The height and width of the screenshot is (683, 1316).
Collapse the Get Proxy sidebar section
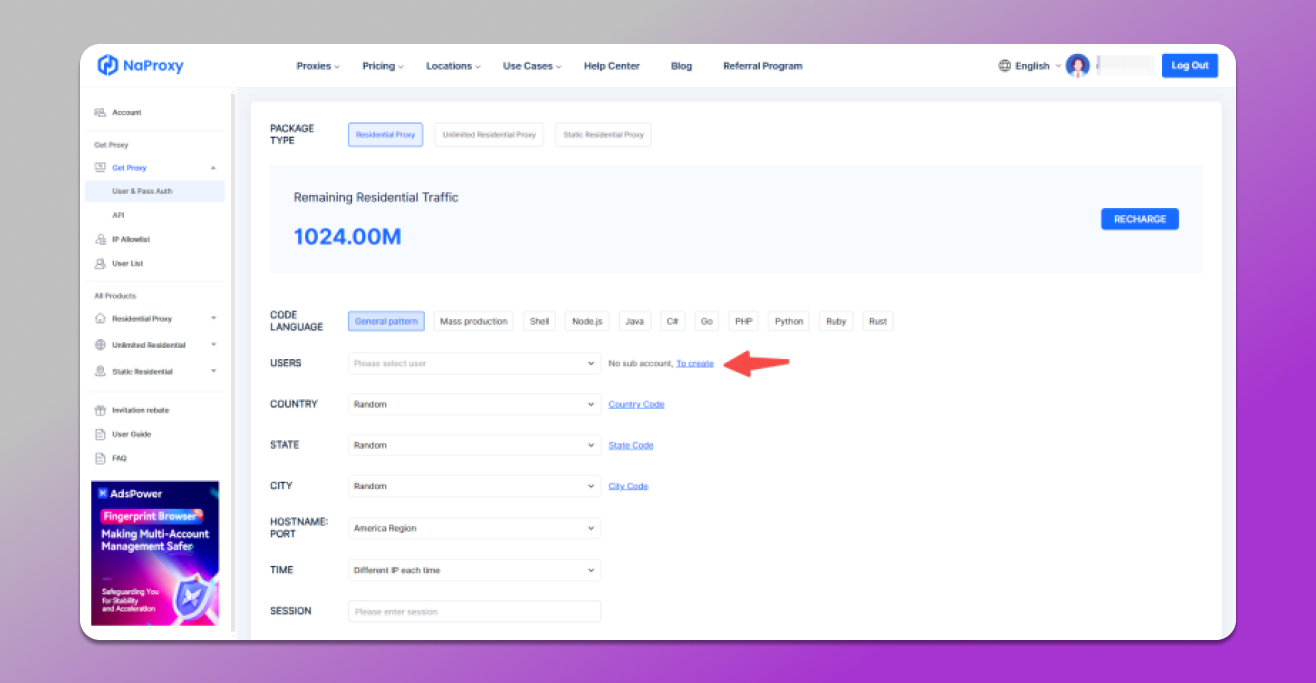pos(213,168)
